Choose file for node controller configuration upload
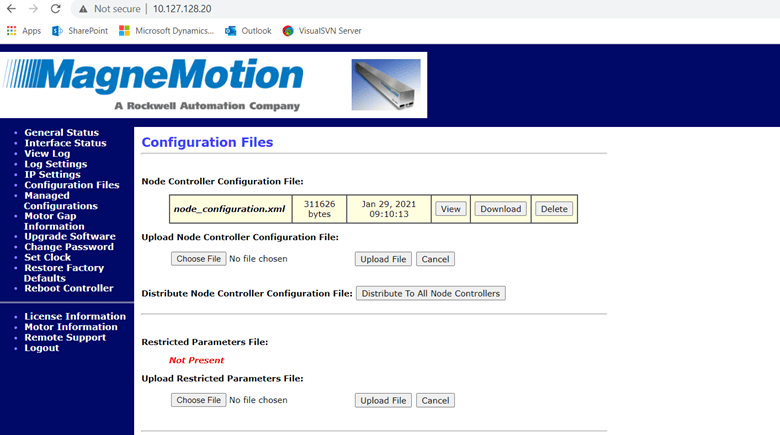Screen dimensions: 780x435 pyautogui.click(x=198, y=259)
